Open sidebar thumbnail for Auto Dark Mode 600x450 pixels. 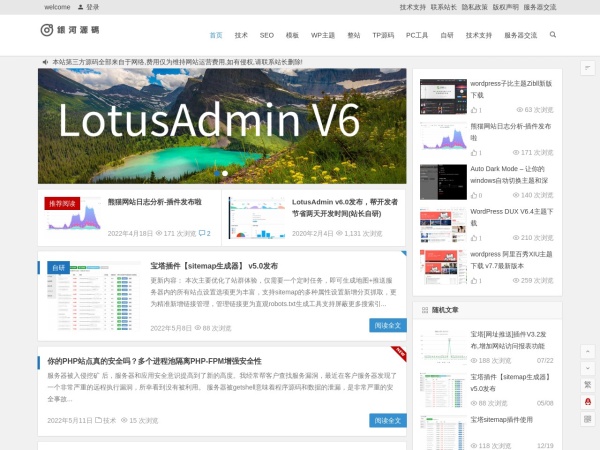(x=443, y=182)
